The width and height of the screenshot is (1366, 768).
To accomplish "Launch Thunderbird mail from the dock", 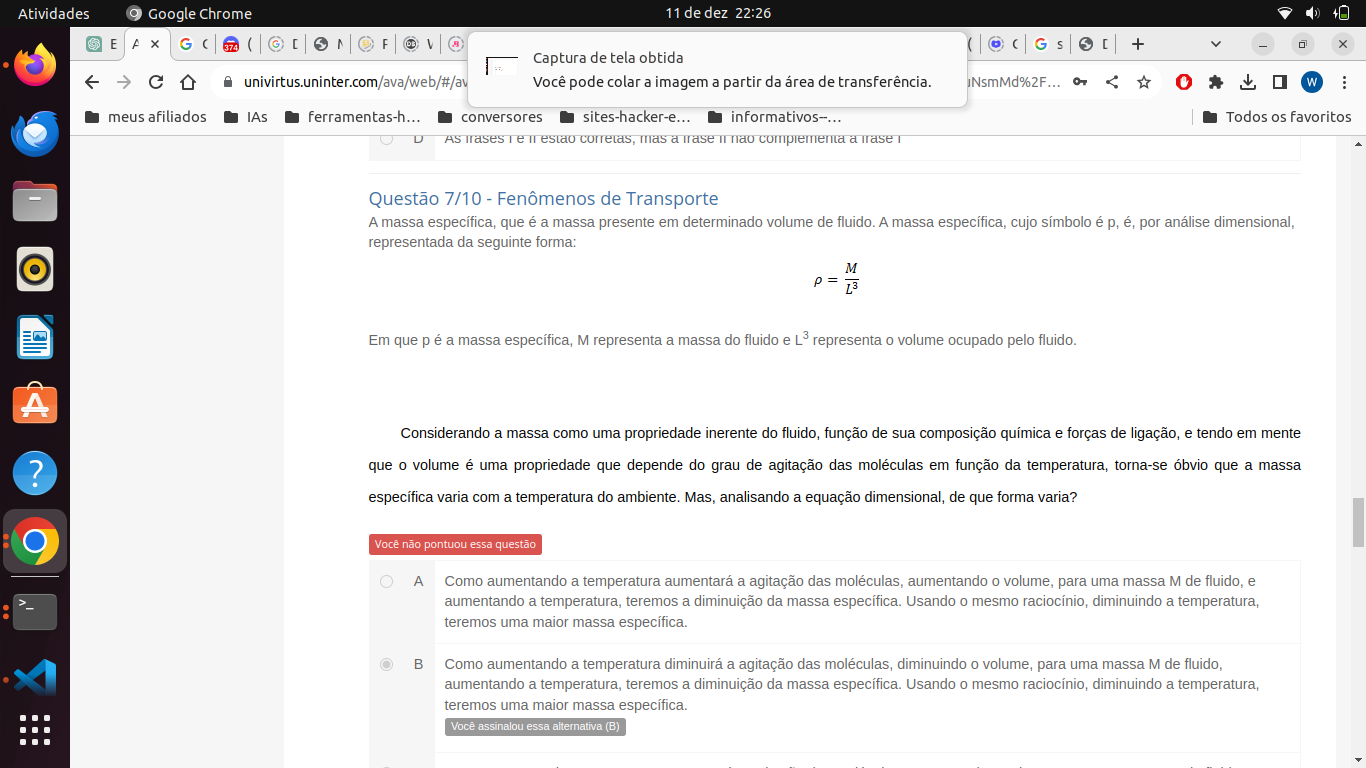I will tap(35, 133).
